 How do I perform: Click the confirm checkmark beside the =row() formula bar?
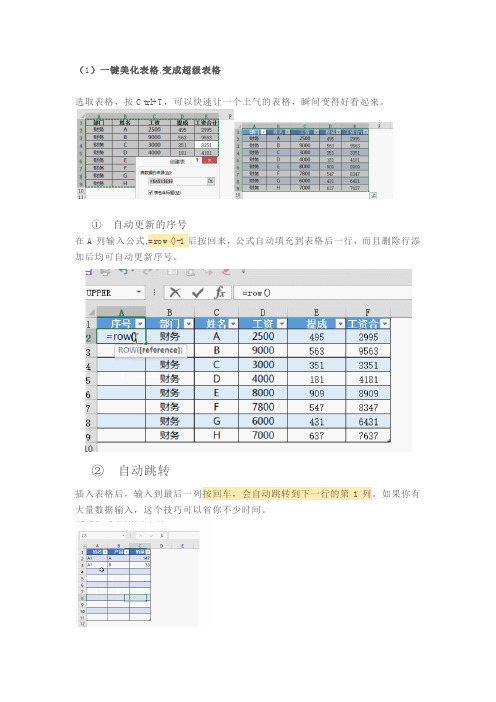(197, 292)
